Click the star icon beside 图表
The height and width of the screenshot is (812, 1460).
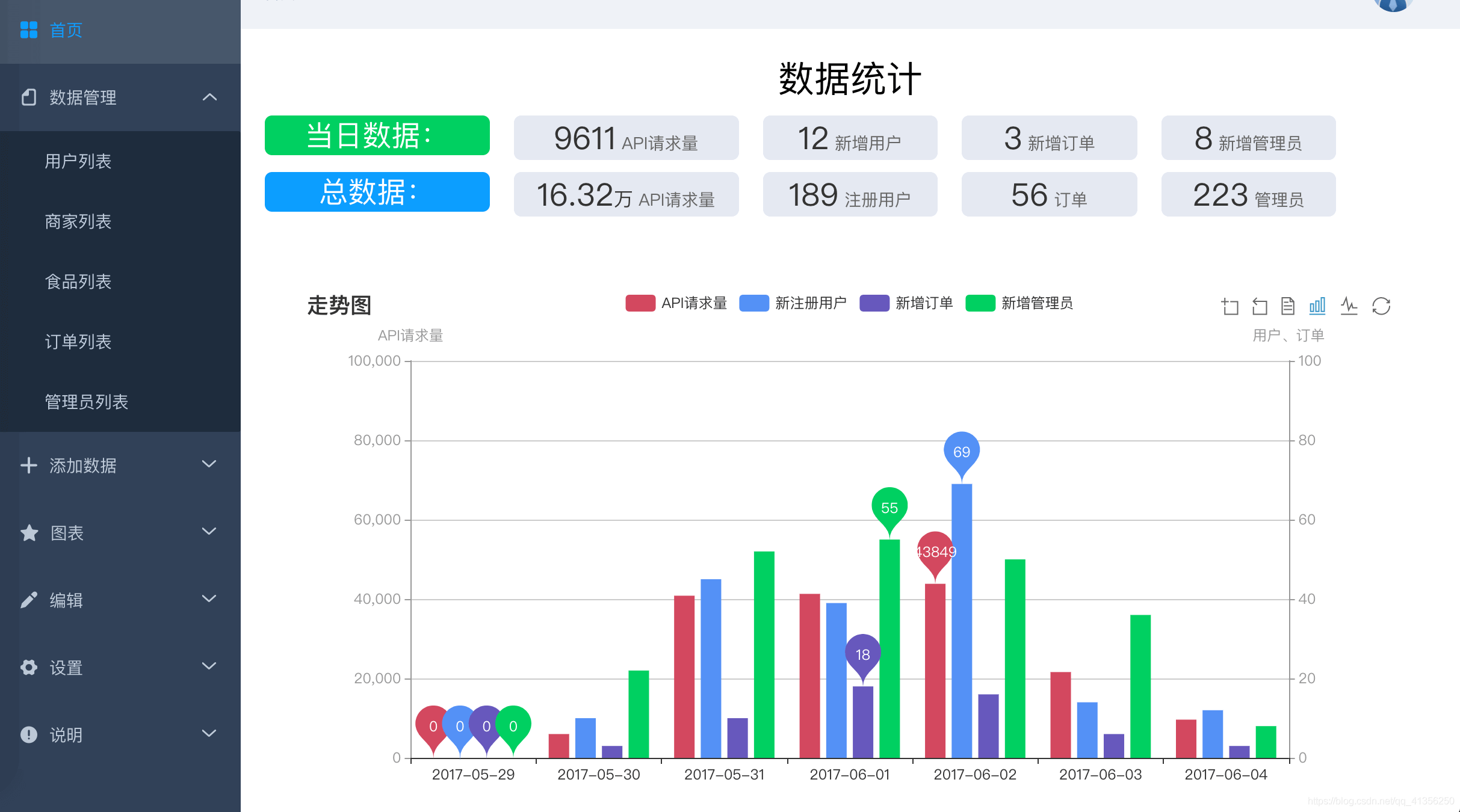29,533
